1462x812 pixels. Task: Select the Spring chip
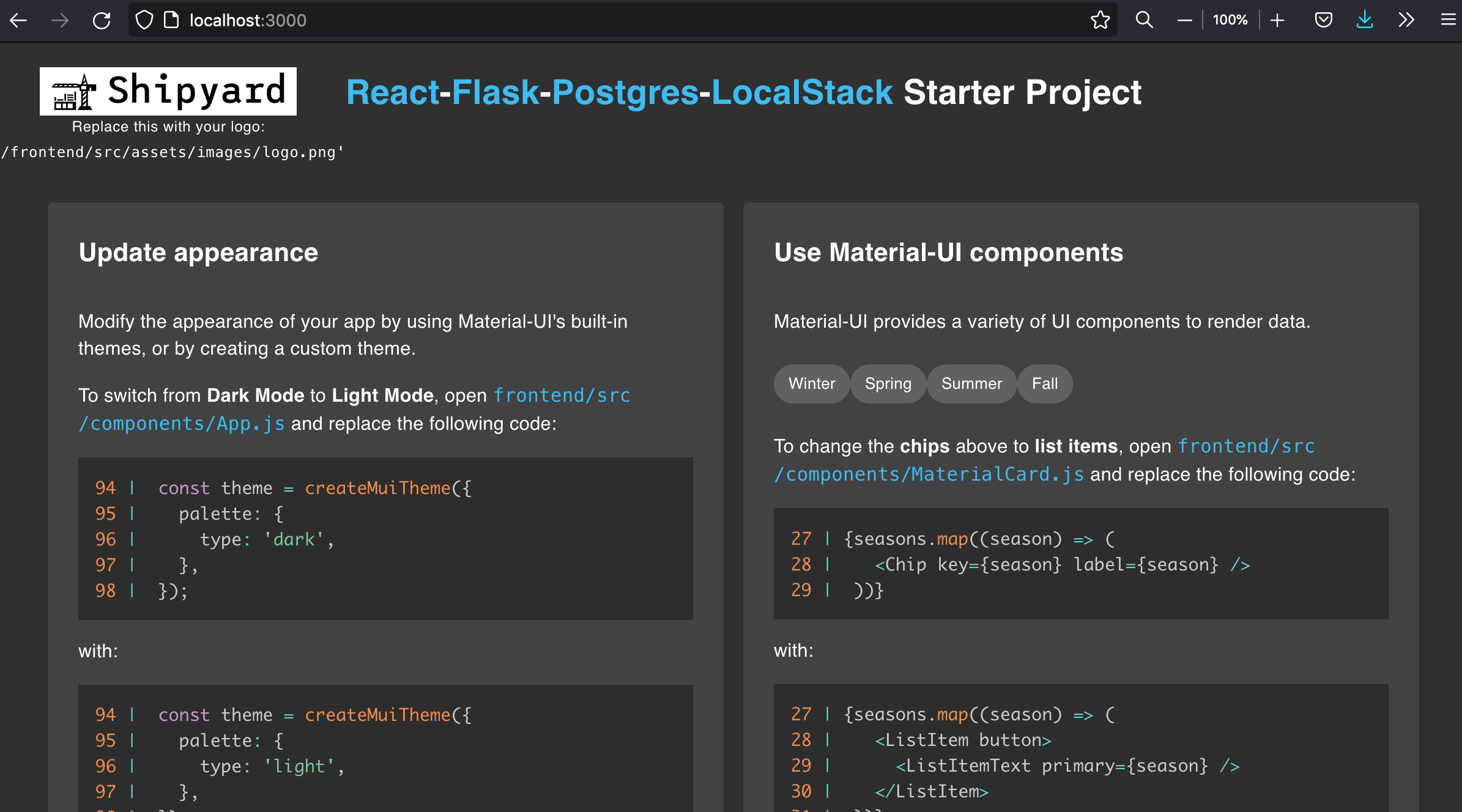click(888, 384)
